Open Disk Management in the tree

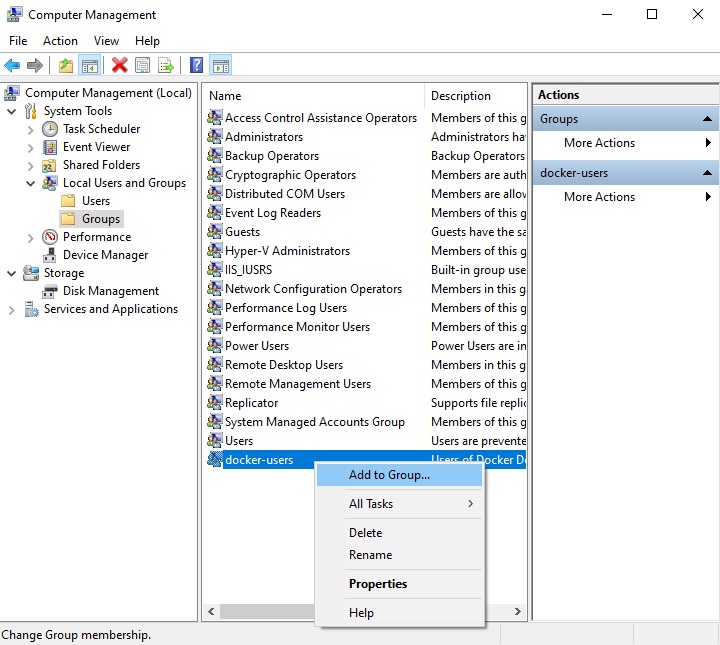(x=110, y=291)
